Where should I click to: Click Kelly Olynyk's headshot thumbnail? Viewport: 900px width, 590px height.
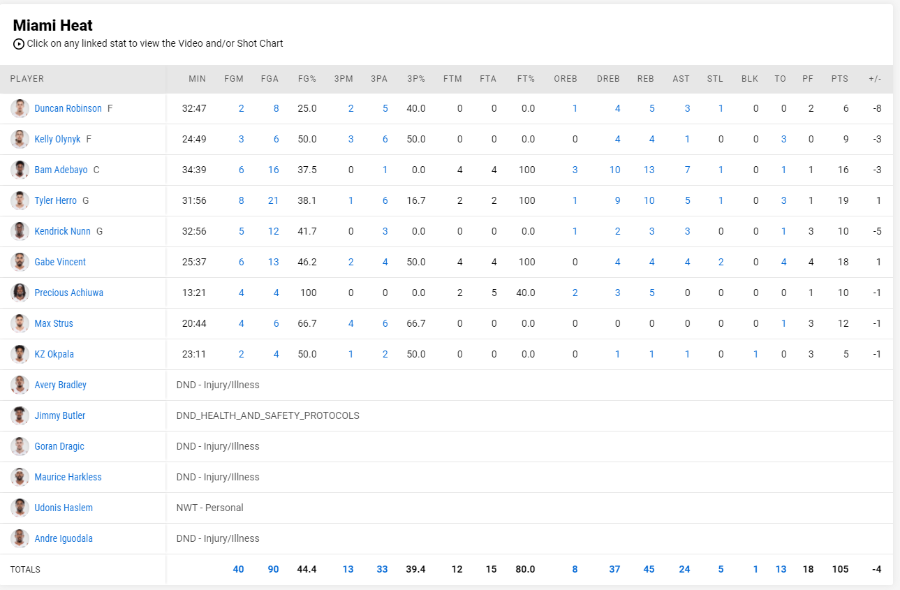pyautogui.click(x=20, y=139)
